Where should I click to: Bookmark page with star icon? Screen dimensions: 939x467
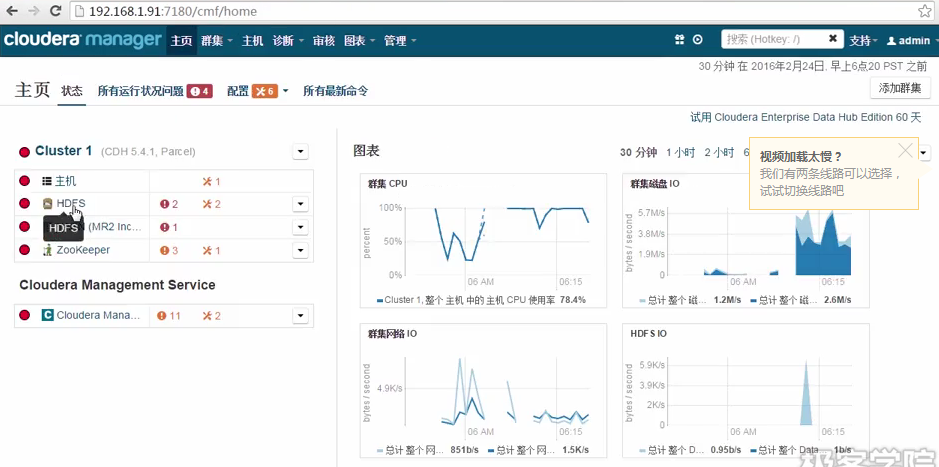coord(925,11)
